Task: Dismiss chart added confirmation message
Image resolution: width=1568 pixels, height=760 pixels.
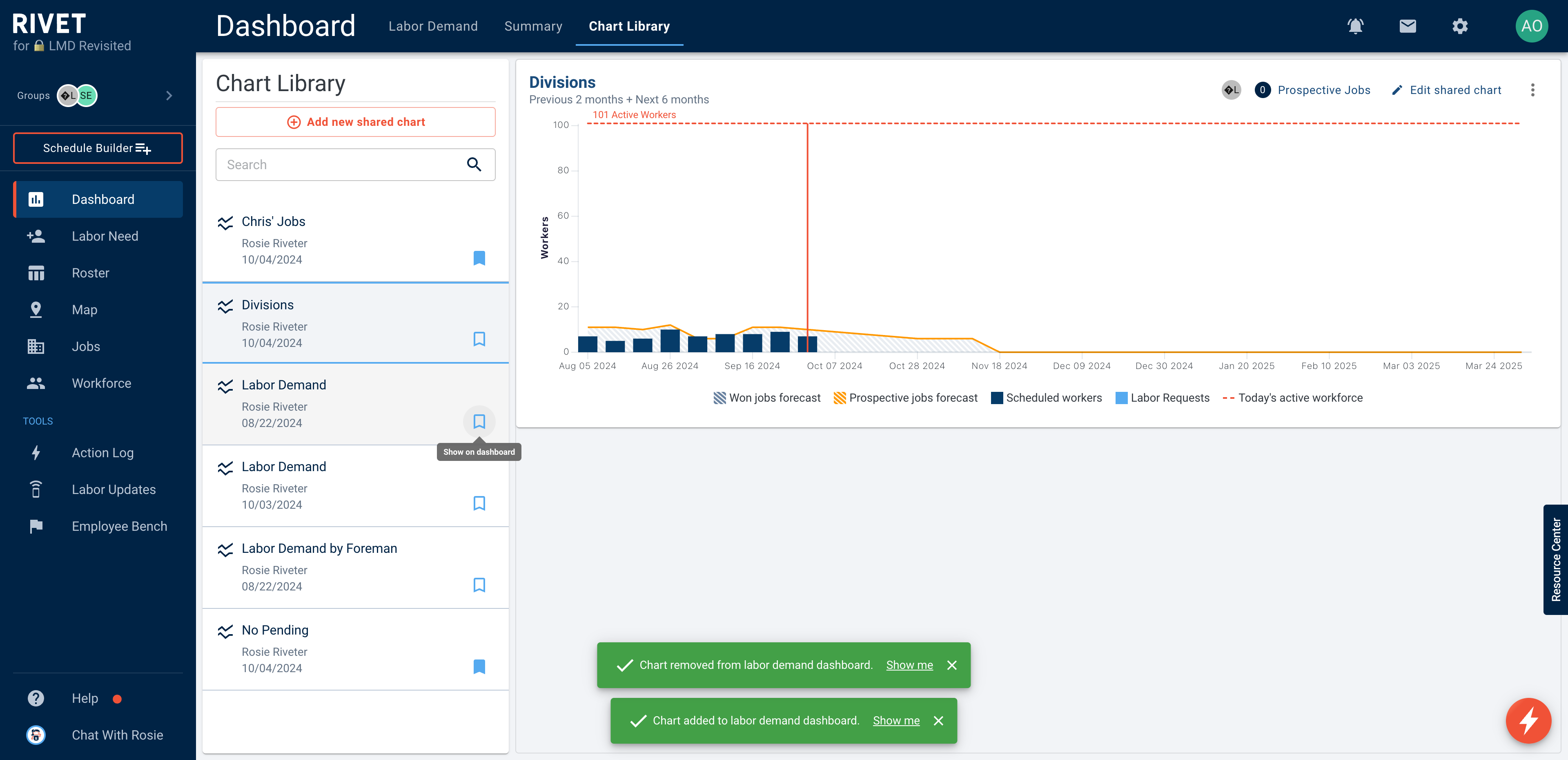Action: 939,720
